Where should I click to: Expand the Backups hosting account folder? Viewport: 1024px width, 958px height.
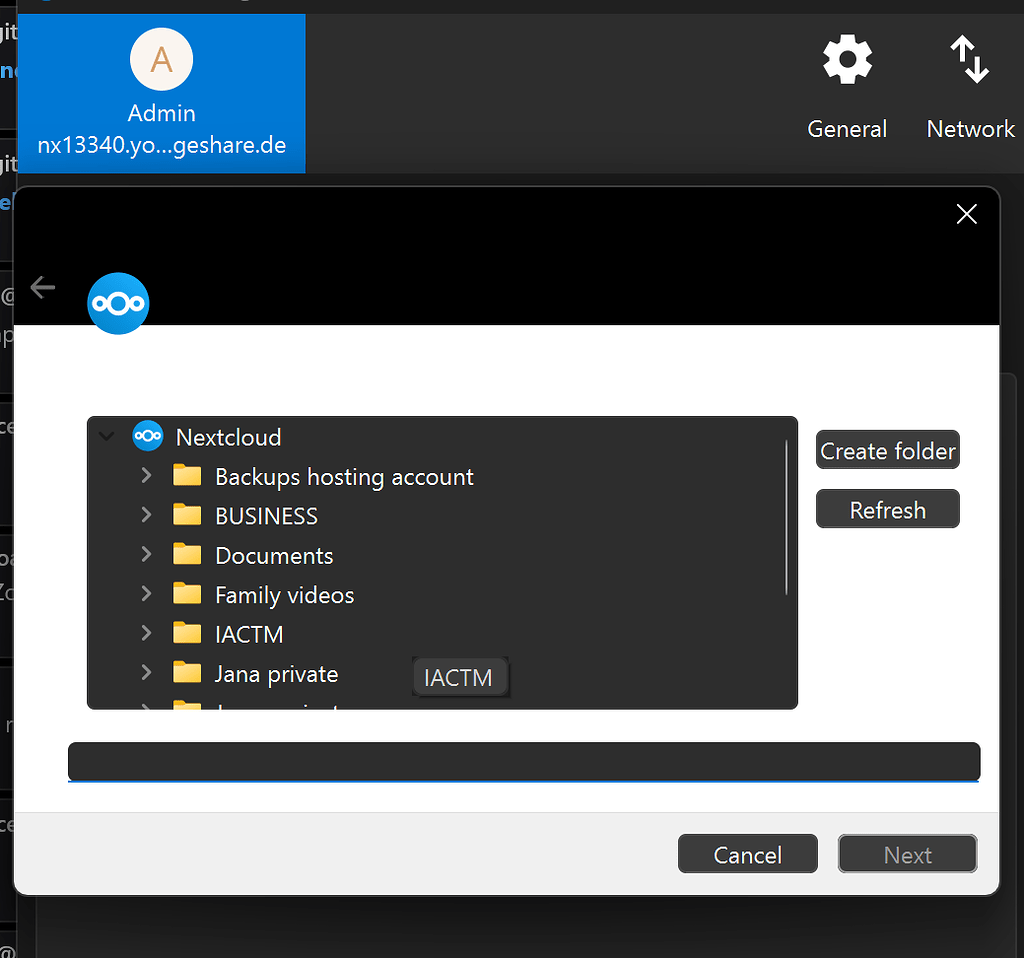coord(146,476)
